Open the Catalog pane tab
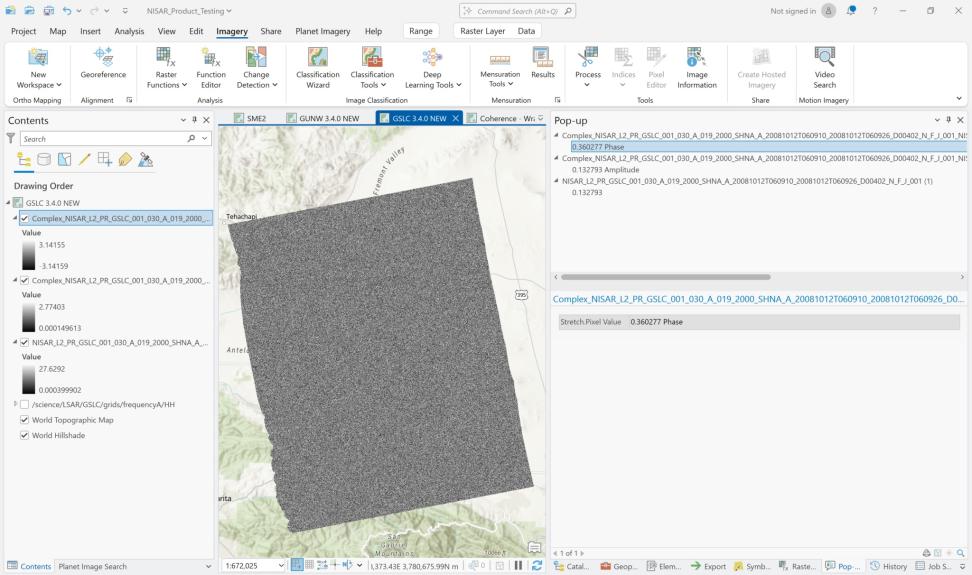Screen dimensions: 972x575 pyautogui.click(x=572, y=566)
